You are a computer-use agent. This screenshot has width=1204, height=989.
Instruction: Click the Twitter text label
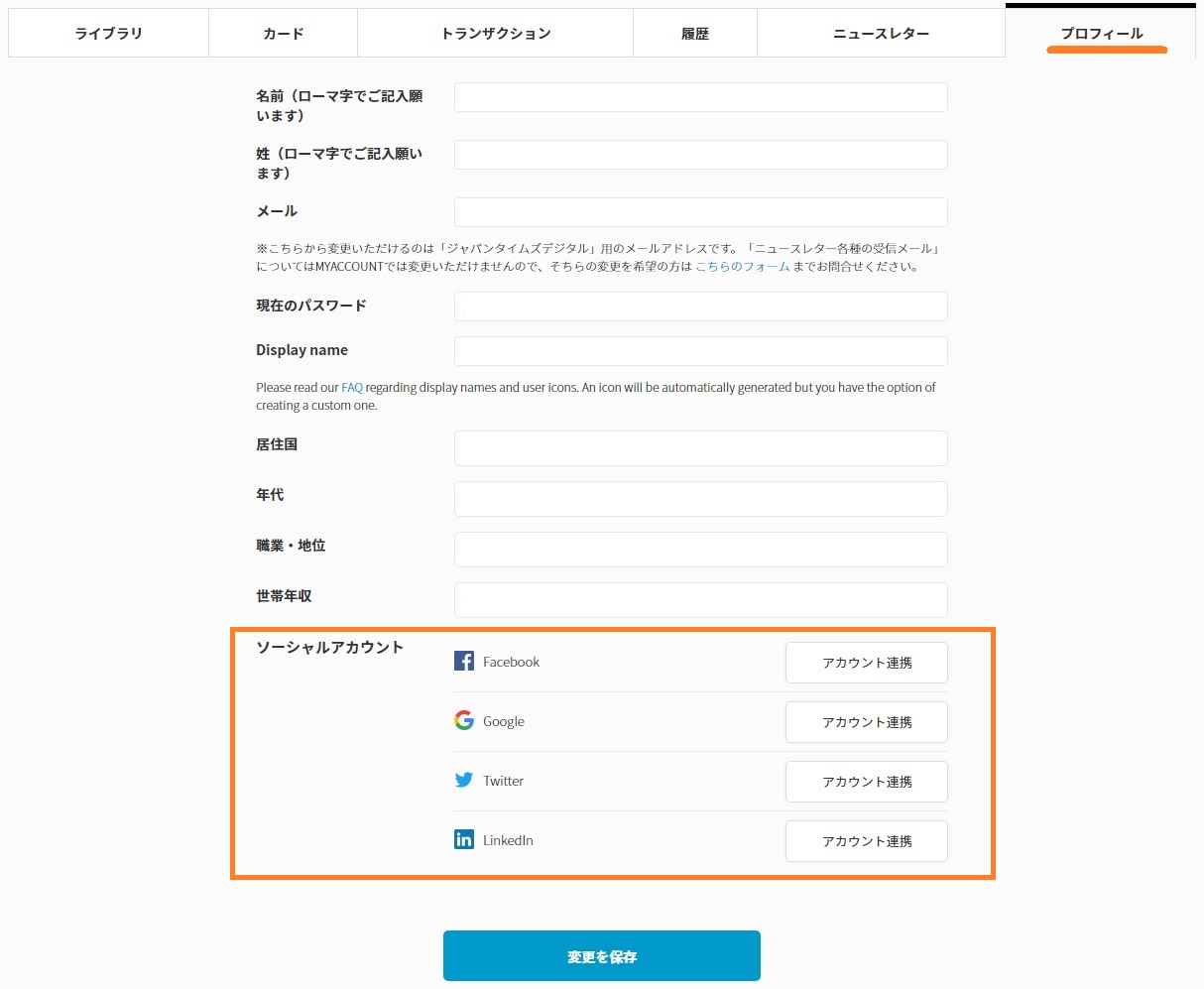tap(504, 781)
